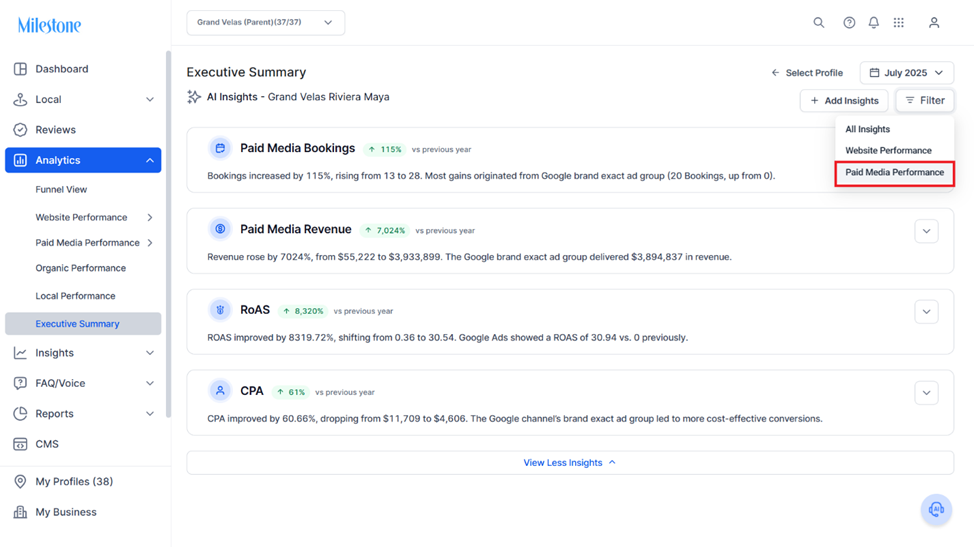Open the user account icon
The width and height of the screenshot is (974, 547).
point(934,22)
